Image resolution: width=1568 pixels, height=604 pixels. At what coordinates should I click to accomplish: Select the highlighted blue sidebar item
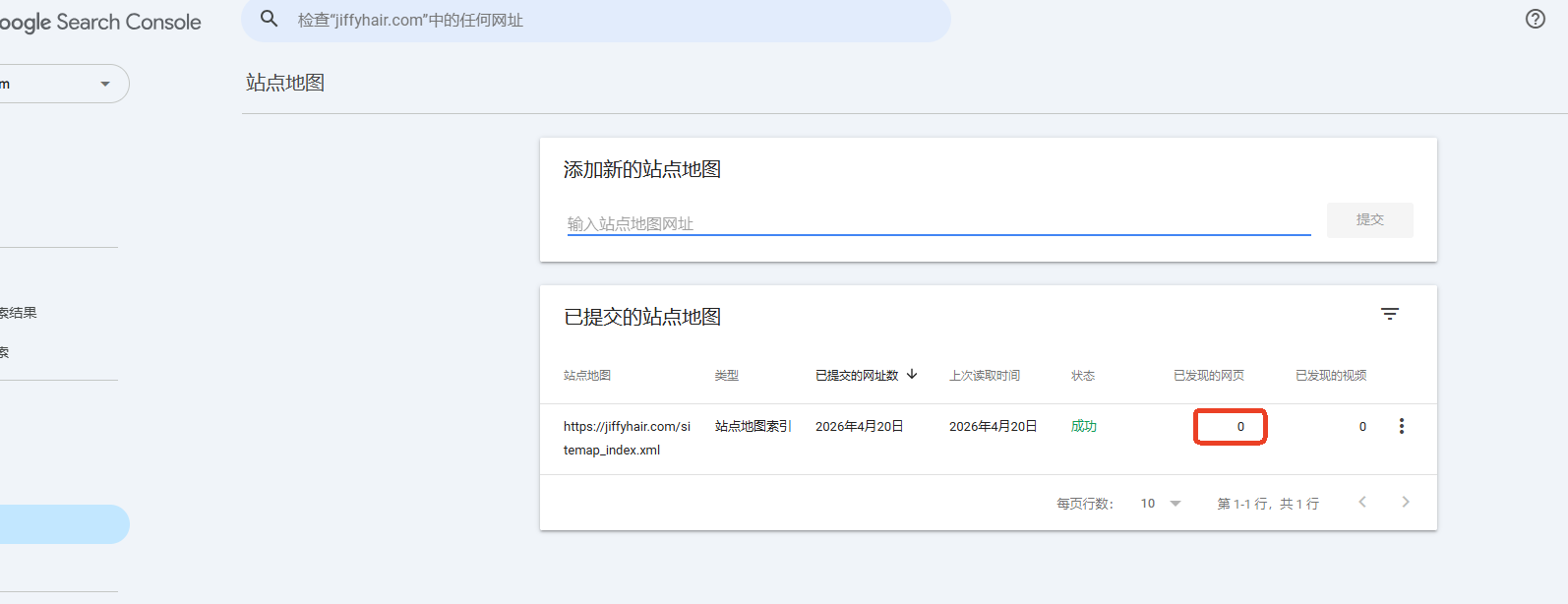point(59,524)
